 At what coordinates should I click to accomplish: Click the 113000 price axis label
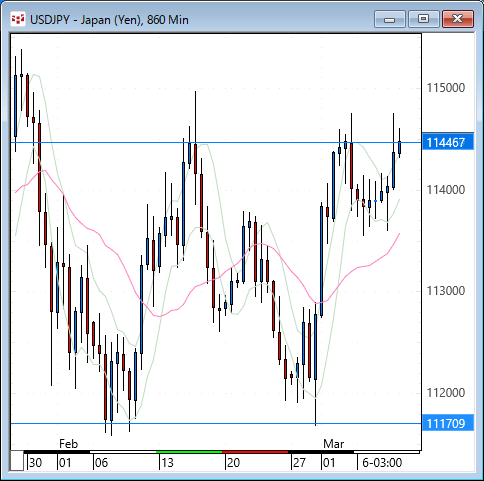pyautogui.click(x=446, y=291)
